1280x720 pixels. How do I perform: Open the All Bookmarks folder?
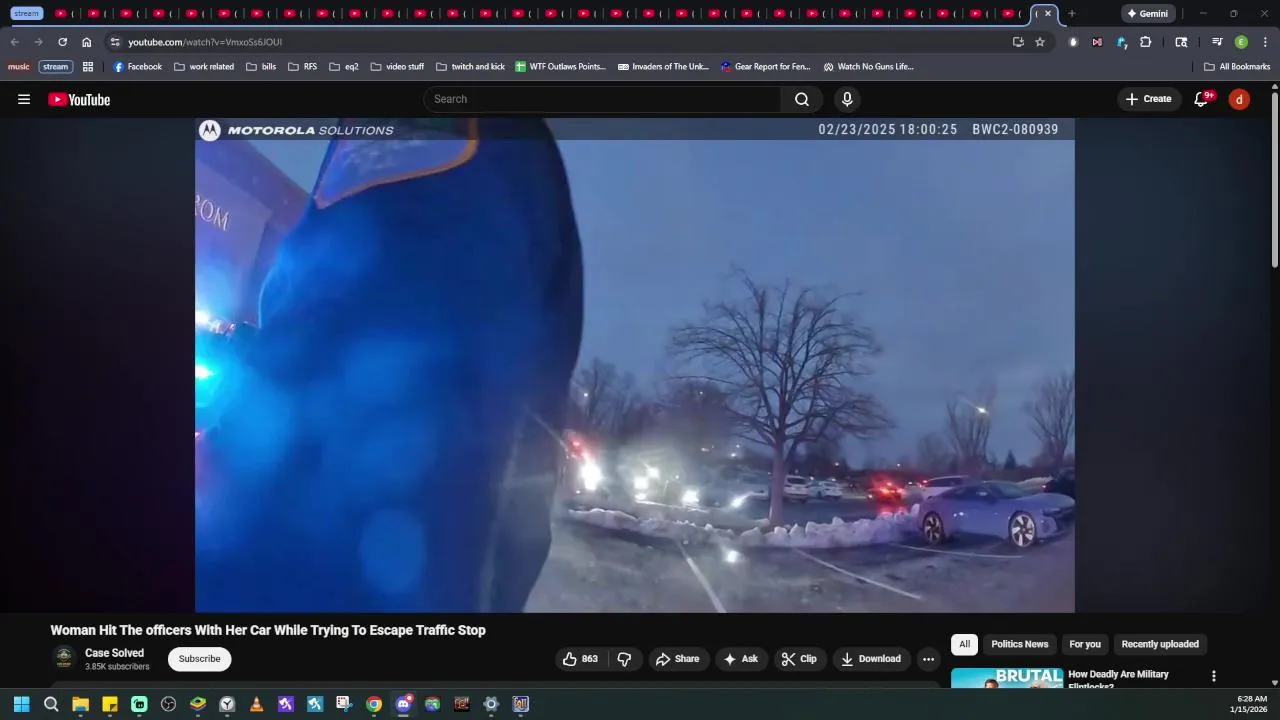point(1237,67)
